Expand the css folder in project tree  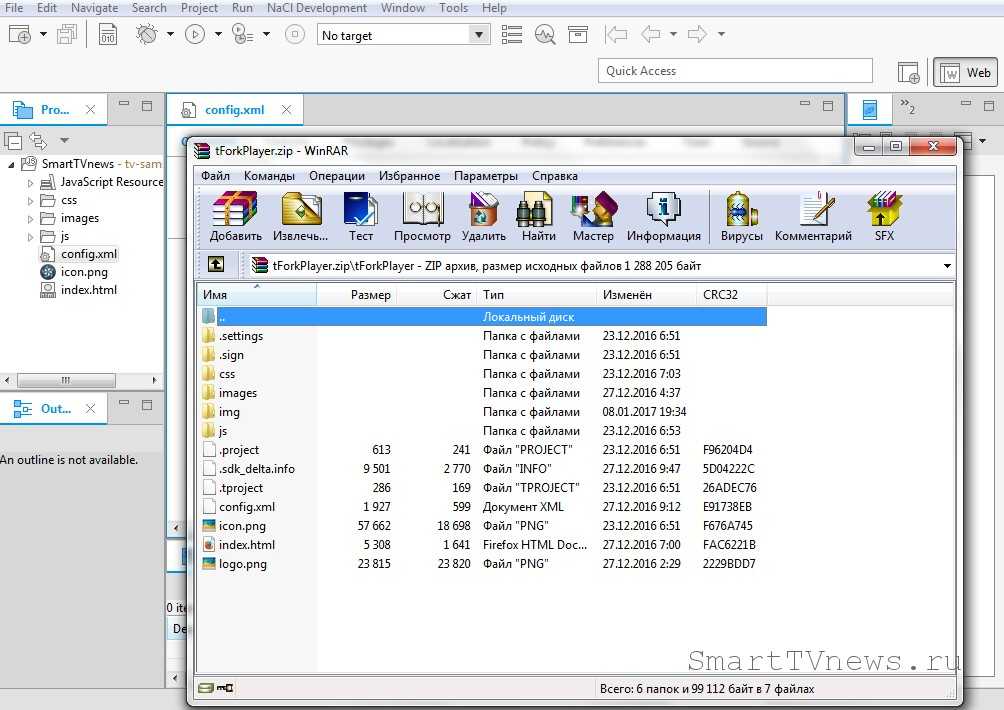[x=31, y=200]
